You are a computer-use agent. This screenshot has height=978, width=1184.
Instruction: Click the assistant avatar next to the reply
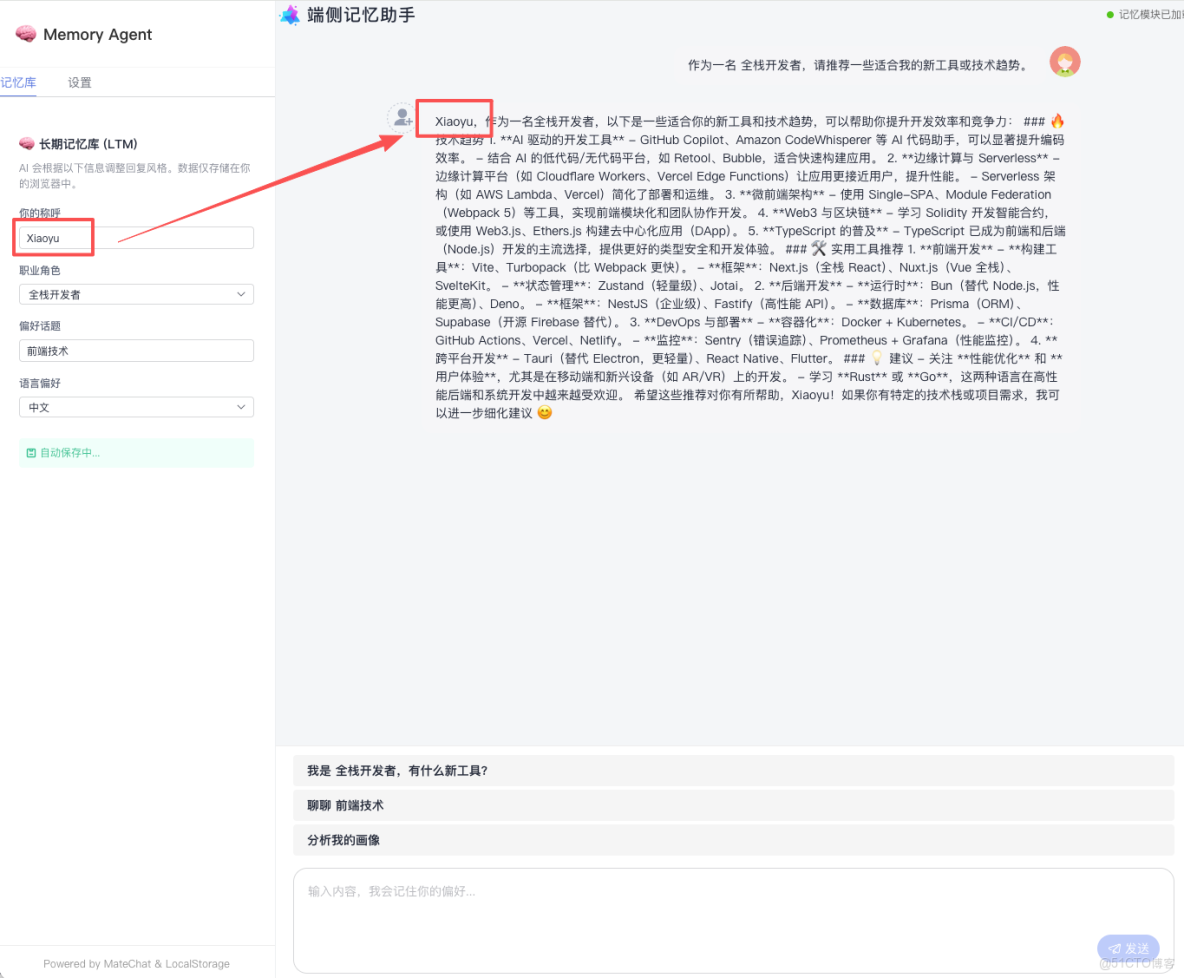coord(399,117)
